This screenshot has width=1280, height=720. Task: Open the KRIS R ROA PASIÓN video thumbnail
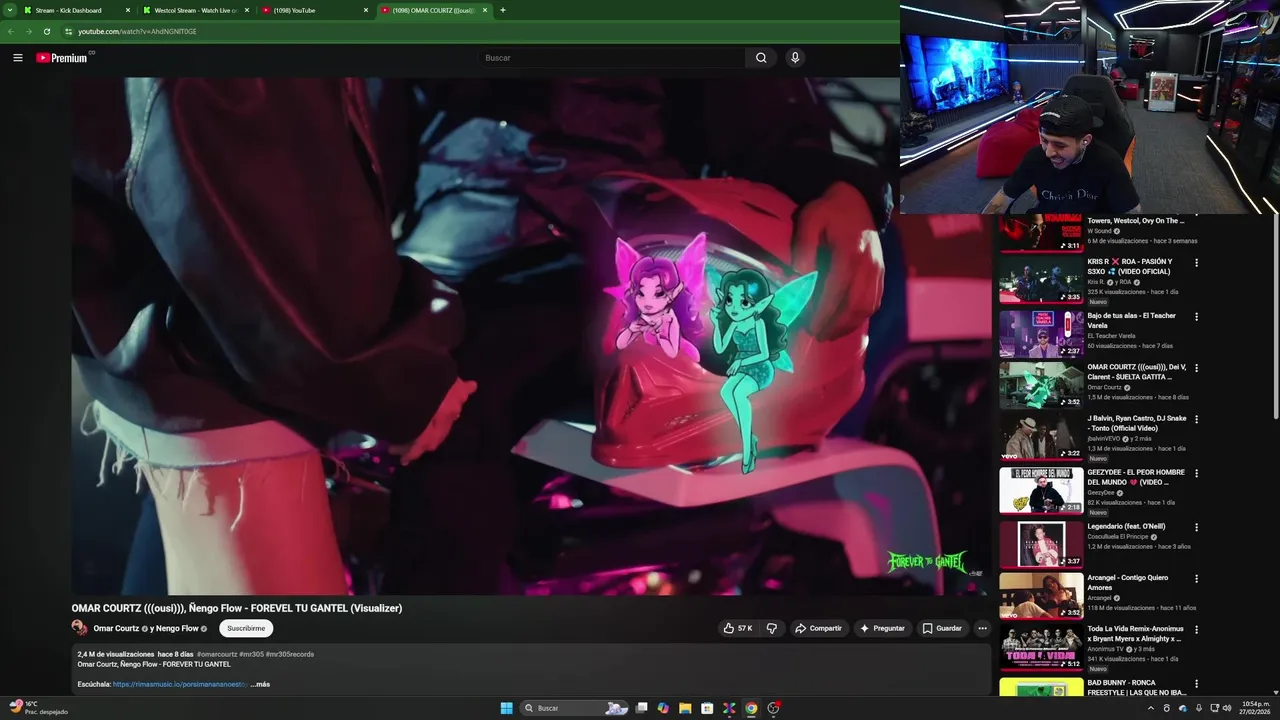[x=1041, y=280]
